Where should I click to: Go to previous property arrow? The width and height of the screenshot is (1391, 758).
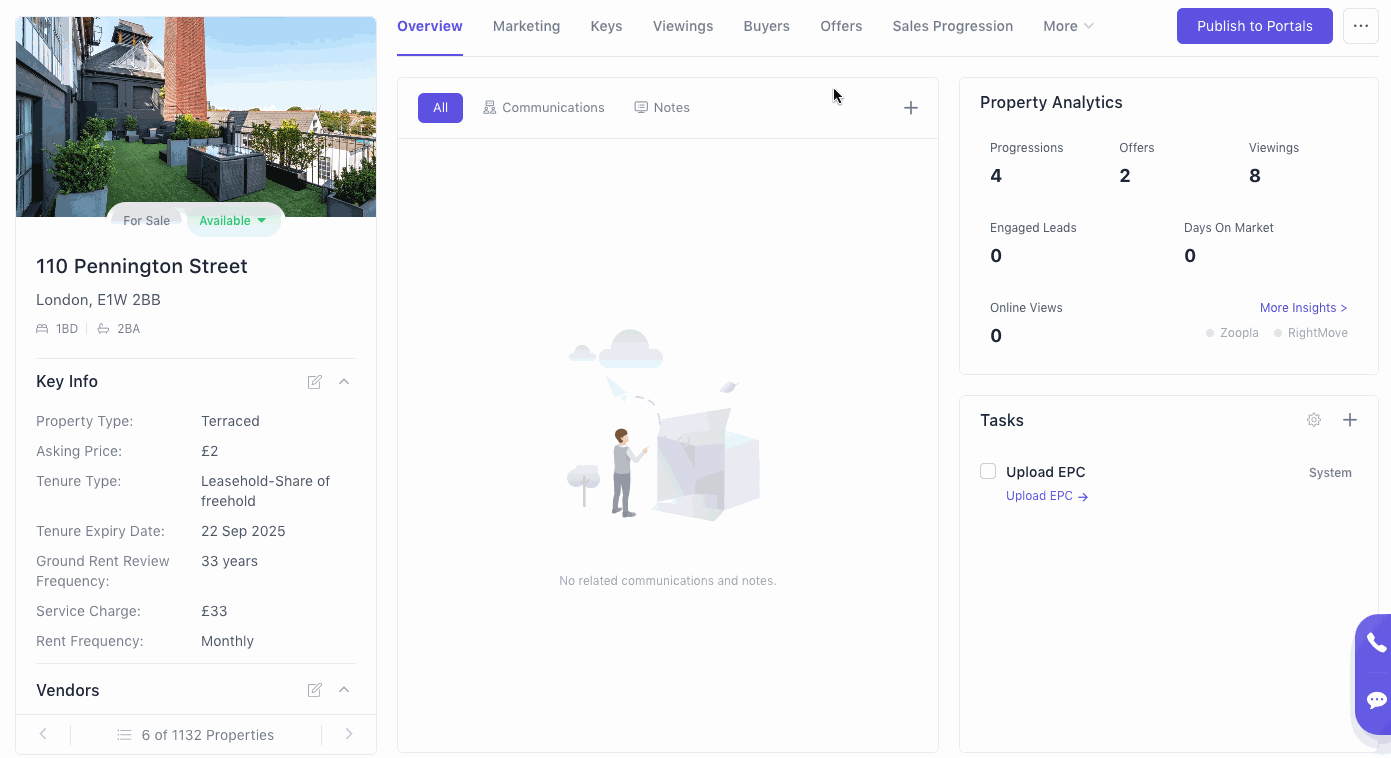[x=43, y=734]
